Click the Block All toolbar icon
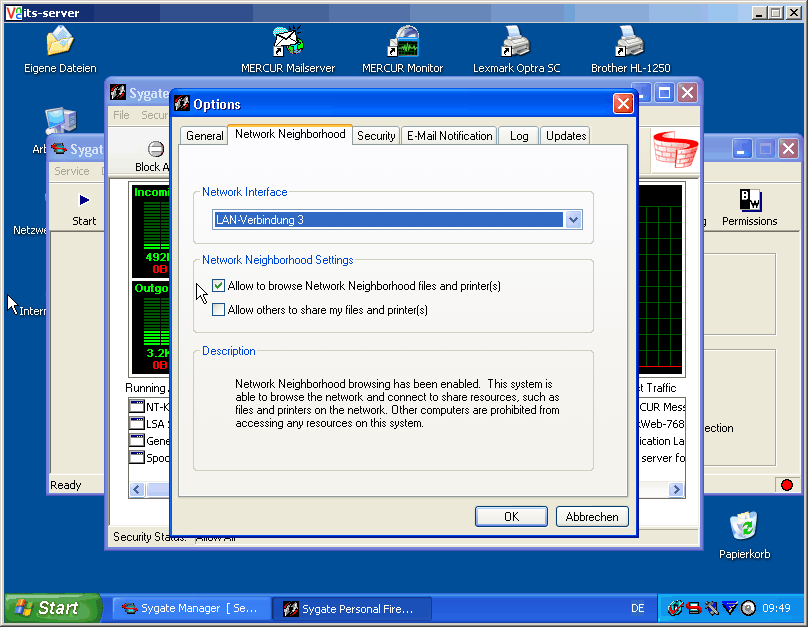Screen dimensions: 808x627 click(x=156, y=149)
